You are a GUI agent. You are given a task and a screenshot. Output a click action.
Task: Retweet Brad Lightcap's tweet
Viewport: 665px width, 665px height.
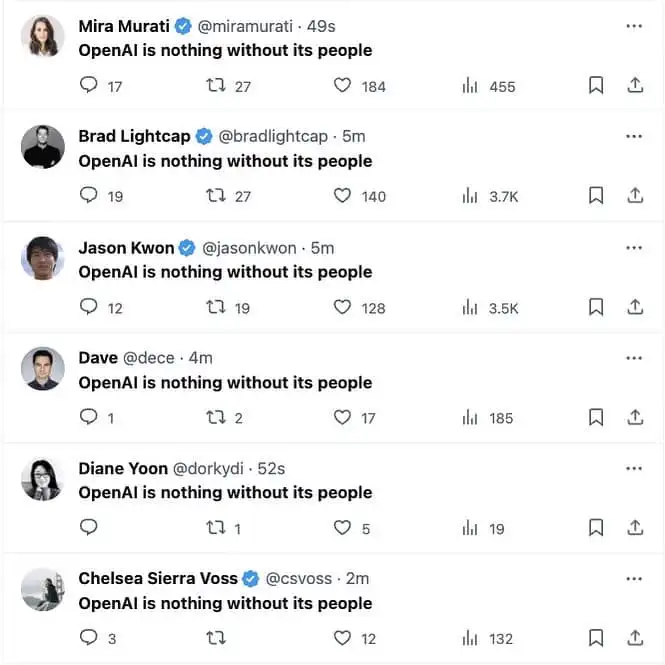click(x=215, y=196)
